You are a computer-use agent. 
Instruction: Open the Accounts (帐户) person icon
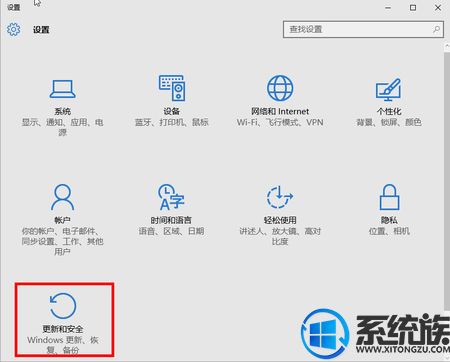tap(62, 197)
